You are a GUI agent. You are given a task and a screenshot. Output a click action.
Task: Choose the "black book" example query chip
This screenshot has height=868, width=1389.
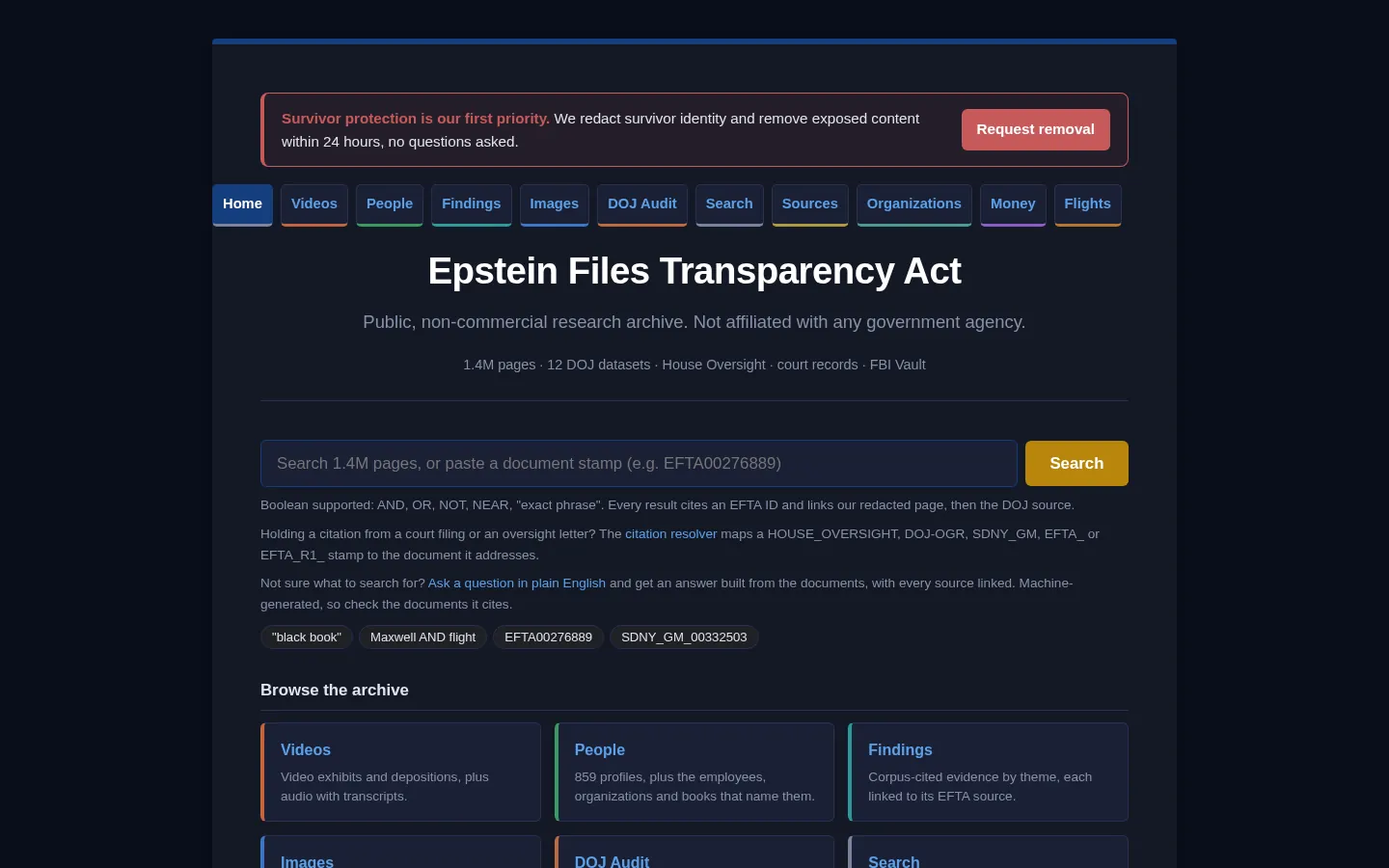pyautogui.click(x=307, y=637)
